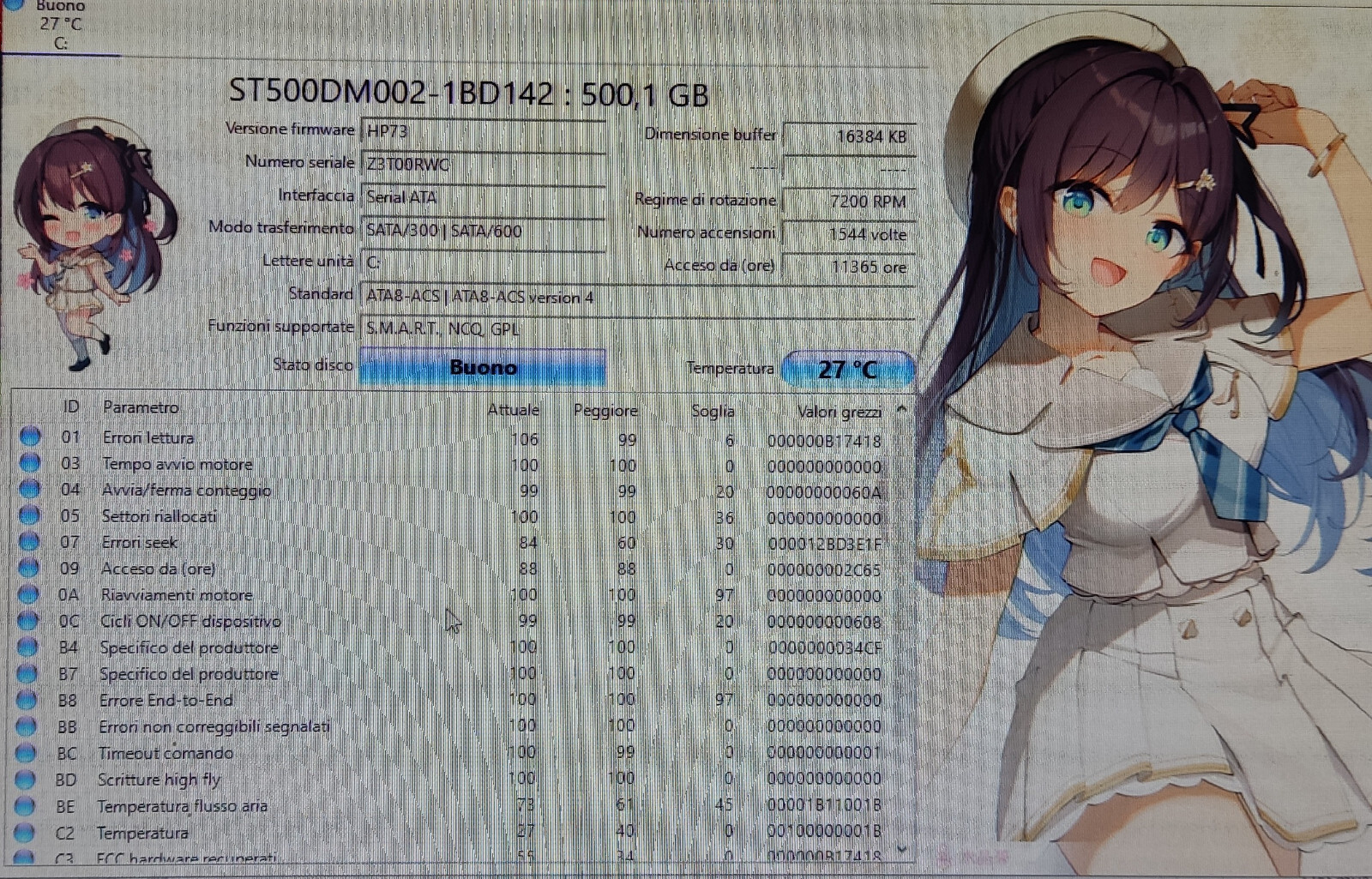The image size is (1372, 879).
Task: Click the blue status orb for Errori lettura
Action: click(30, 436)
